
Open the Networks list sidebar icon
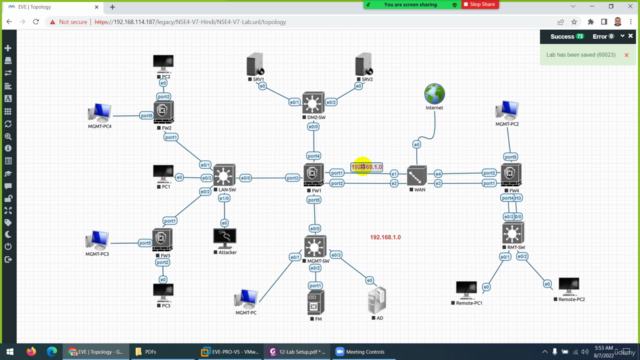8,73
